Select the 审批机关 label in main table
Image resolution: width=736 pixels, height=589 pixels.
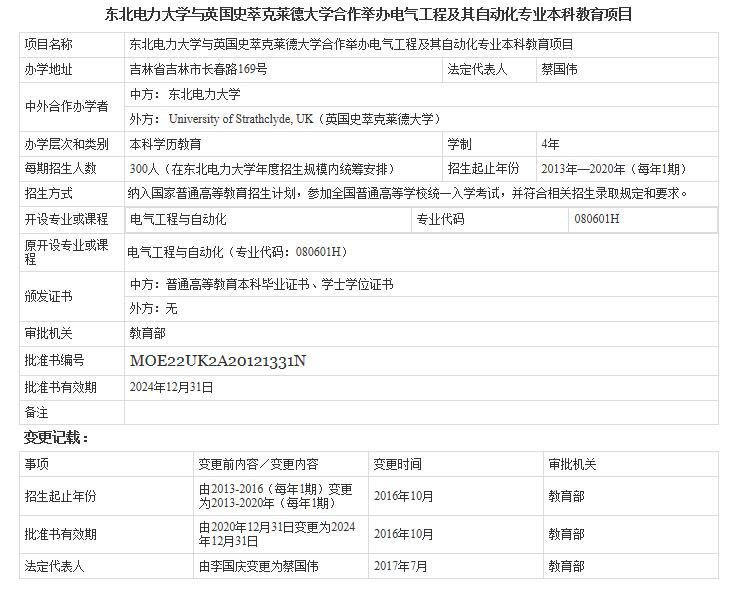click(x=48, y=334)
